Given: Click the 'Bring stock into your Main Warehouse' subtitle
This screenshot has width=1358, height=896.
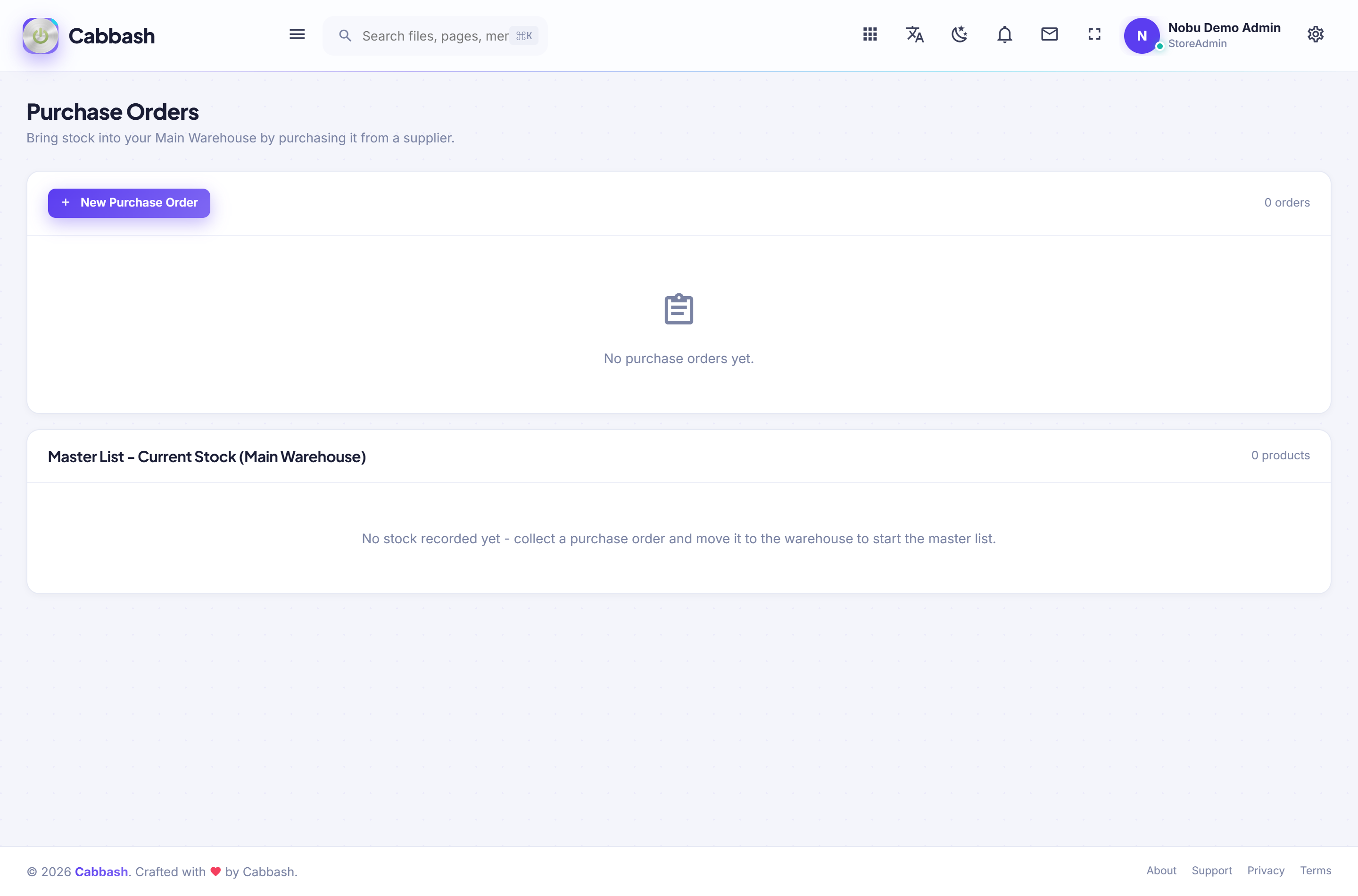Looking at the screenshot, I should (x=240, y=138).
